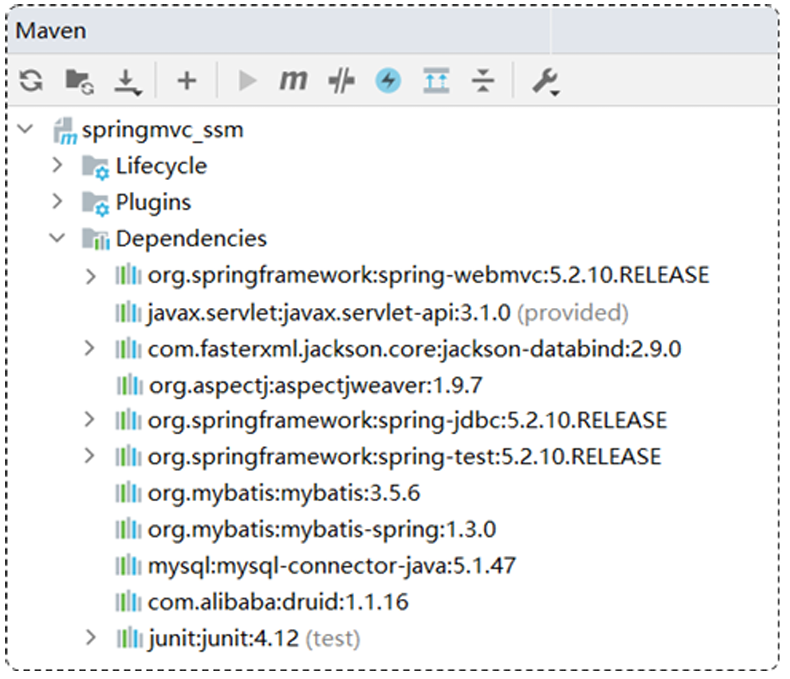790x679 pixels.
Task: Click library icon of druid
Action: coord(128,601)
